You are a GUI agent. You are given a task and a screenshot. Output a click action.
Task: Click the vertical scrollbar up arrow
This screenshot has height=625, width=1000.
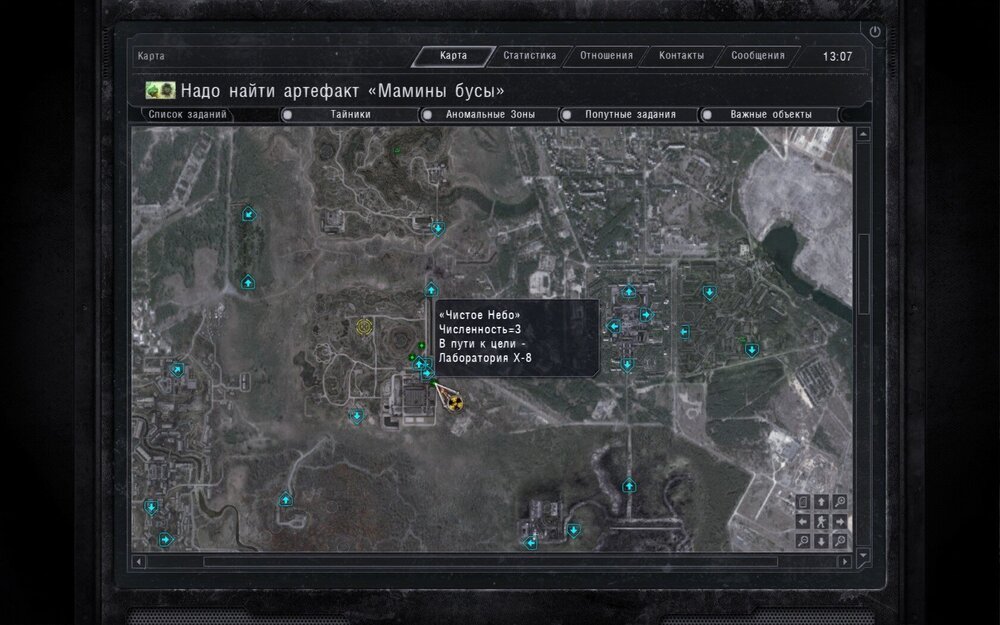(863, 134)
